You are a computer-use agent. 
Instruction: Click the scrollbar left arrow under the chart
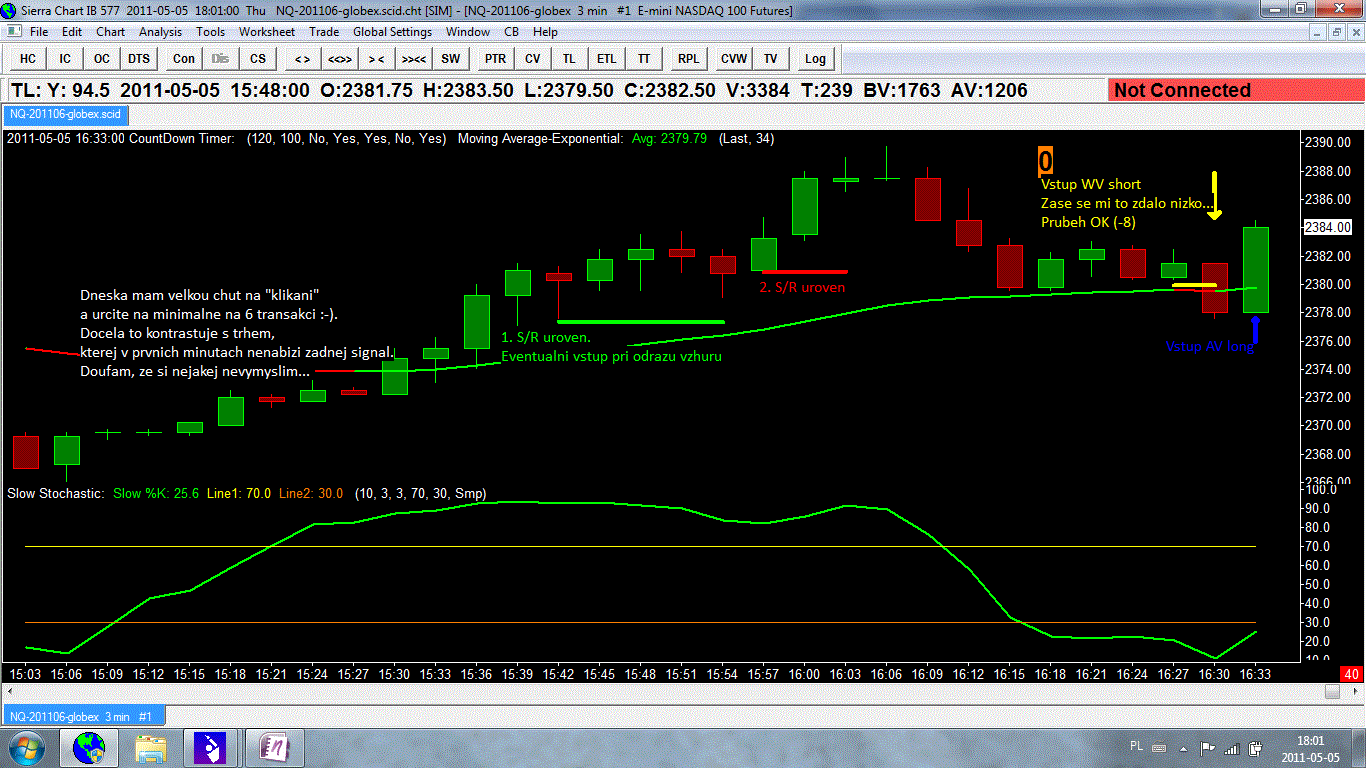coord(9,692)
